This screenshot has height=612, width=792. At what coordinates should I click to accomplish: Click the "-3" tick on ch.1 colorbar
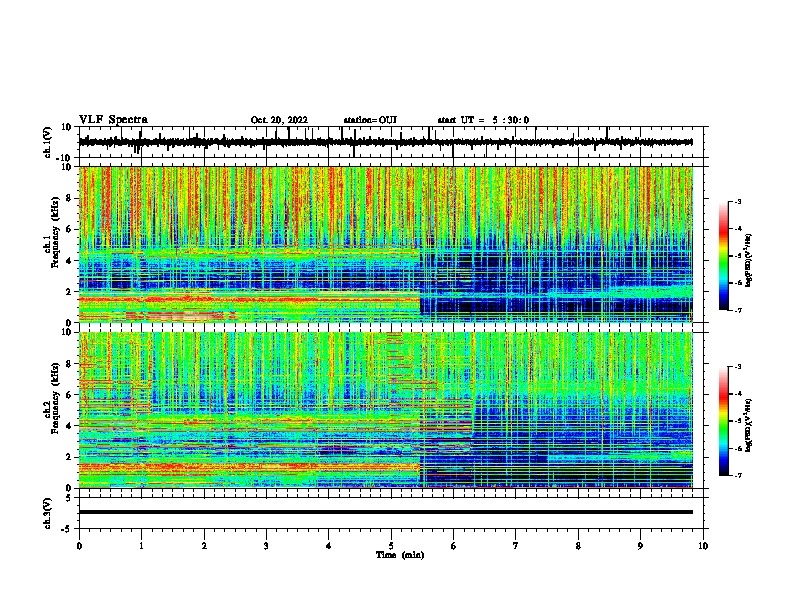click(x=737, y=202)
